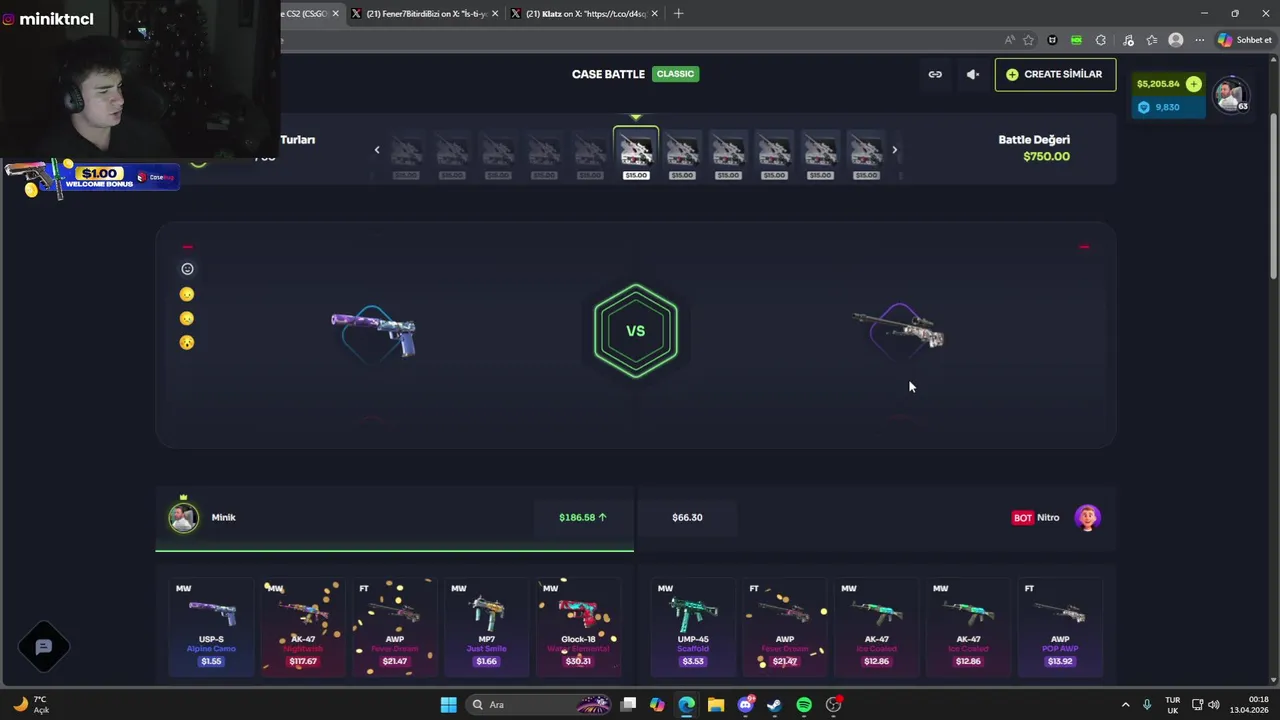
Task: Send the third surprised emoji reaction
Action: click(187, 342)
